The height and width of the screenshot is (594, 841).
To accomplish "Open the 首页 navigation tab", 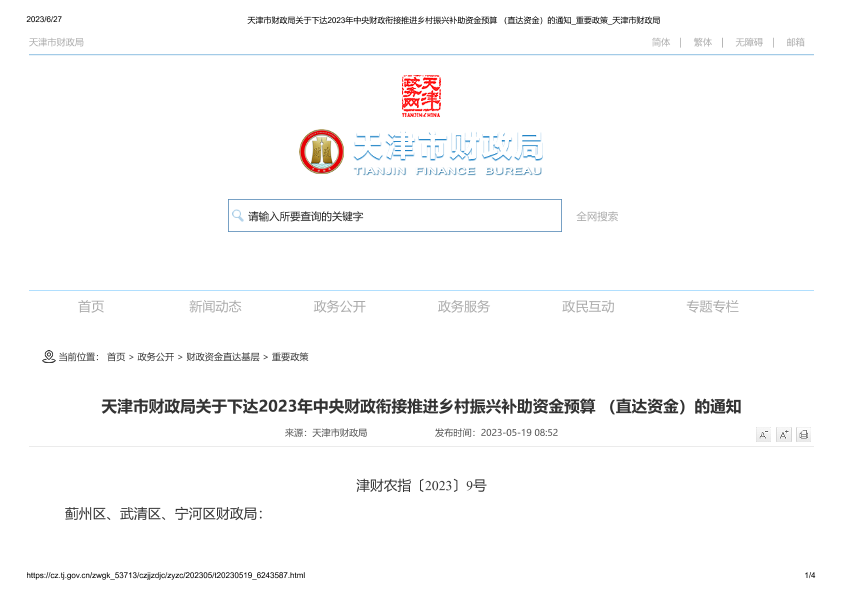I will coord(91,306).
